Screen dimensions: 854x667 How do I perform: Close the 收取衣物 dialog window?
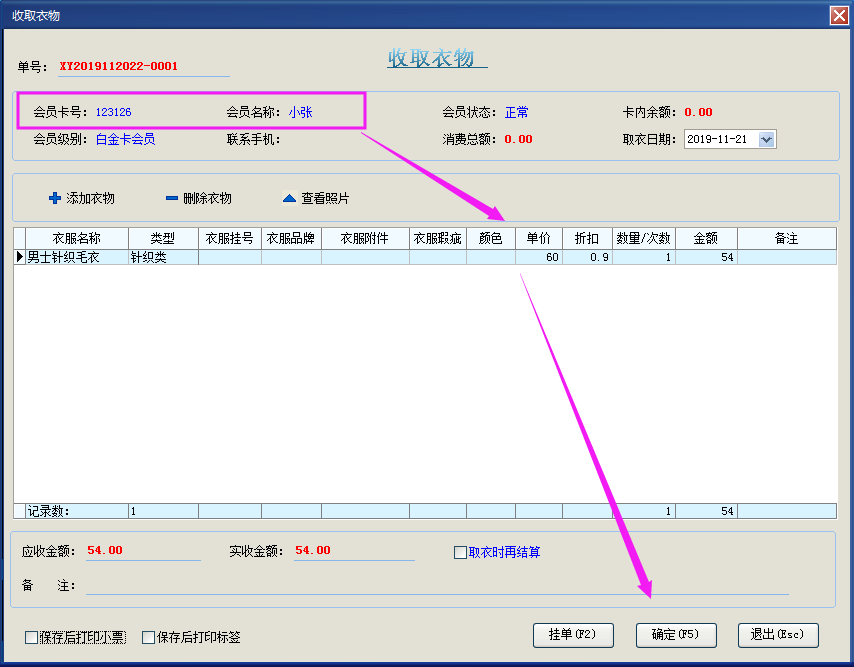pyautogui.click(x=839, y=15)
